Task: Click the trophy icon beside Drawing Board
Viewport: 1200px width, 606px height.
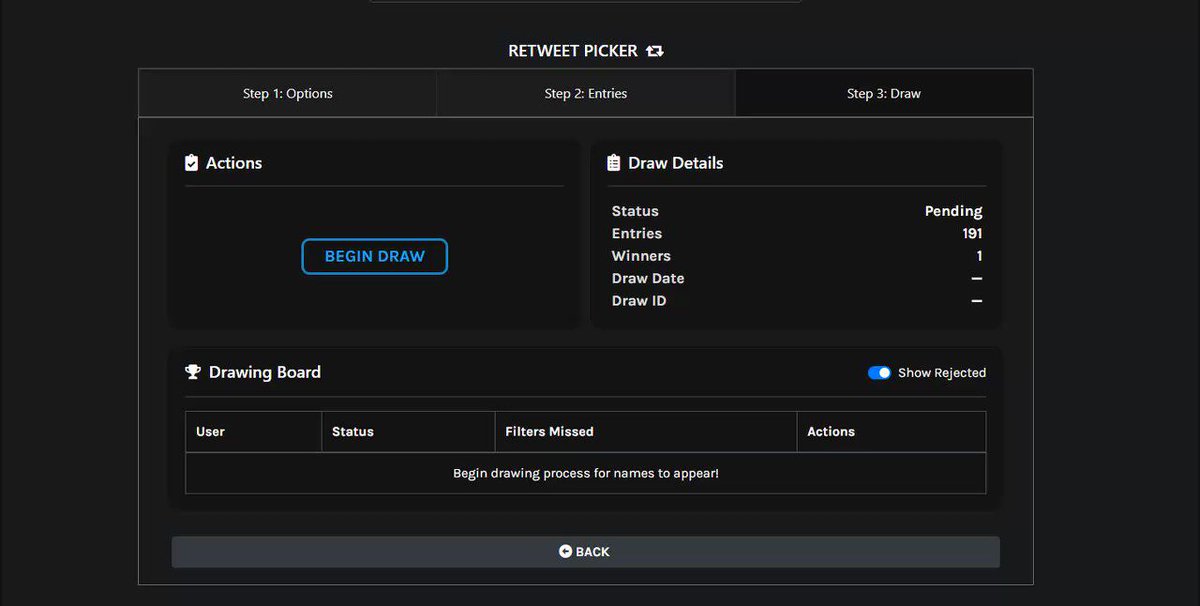Action: [x=193, y=372]
